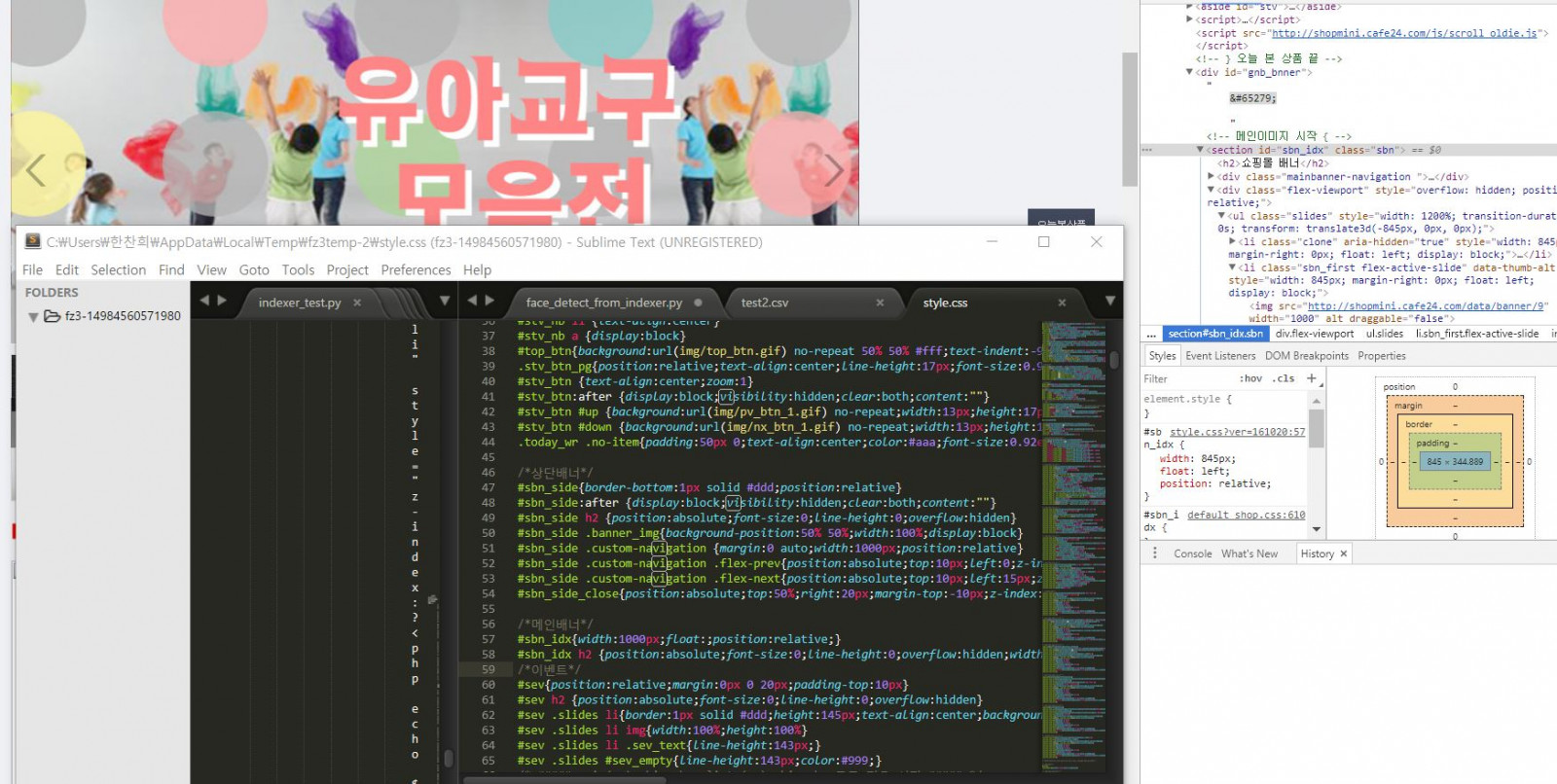Select the div.flex-viewport breadcrumb
This screenshot has width=1557, height=784.
click(1315, 334)
